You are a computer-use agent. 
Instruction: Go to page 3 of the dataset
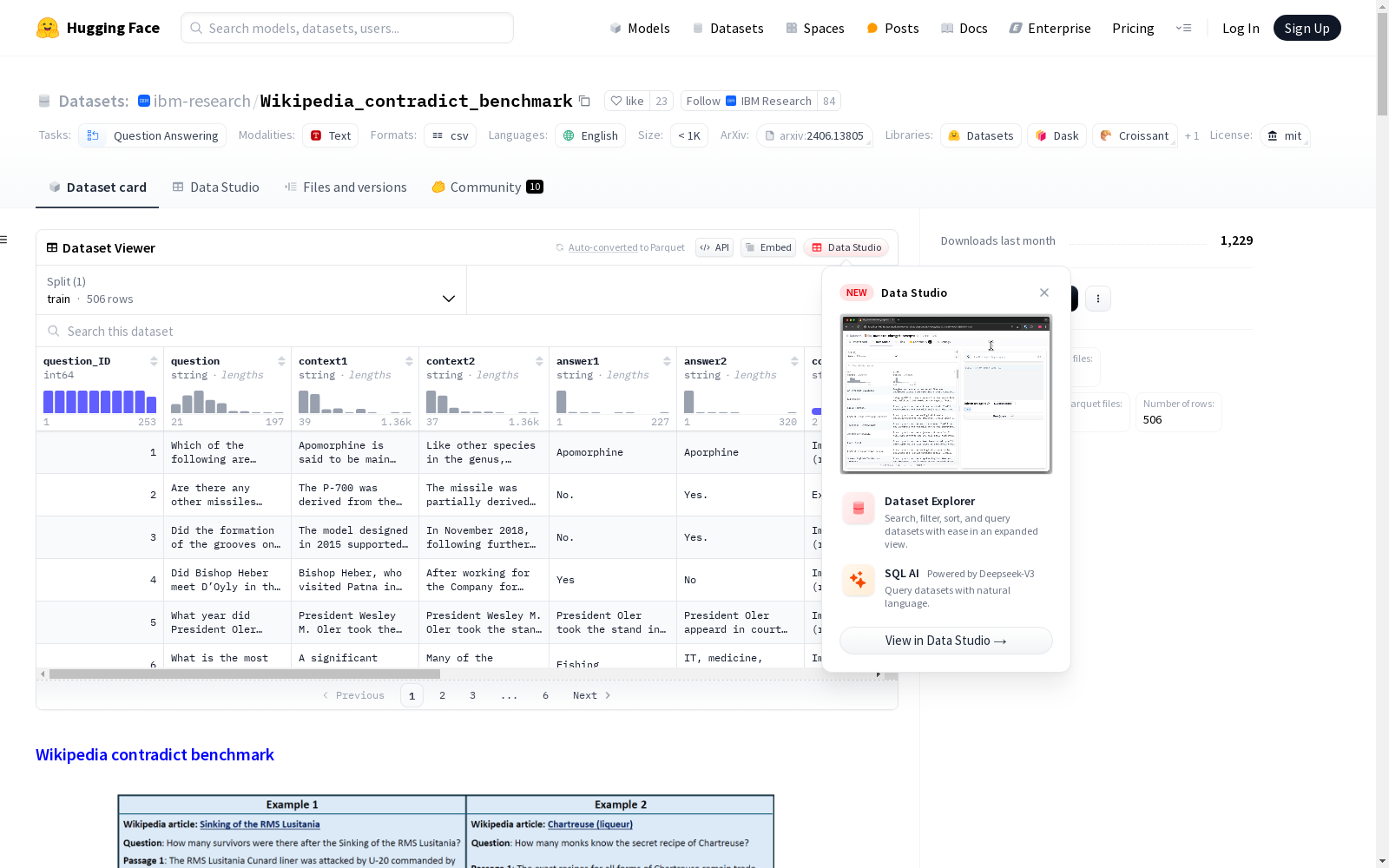tap(472, 695)
